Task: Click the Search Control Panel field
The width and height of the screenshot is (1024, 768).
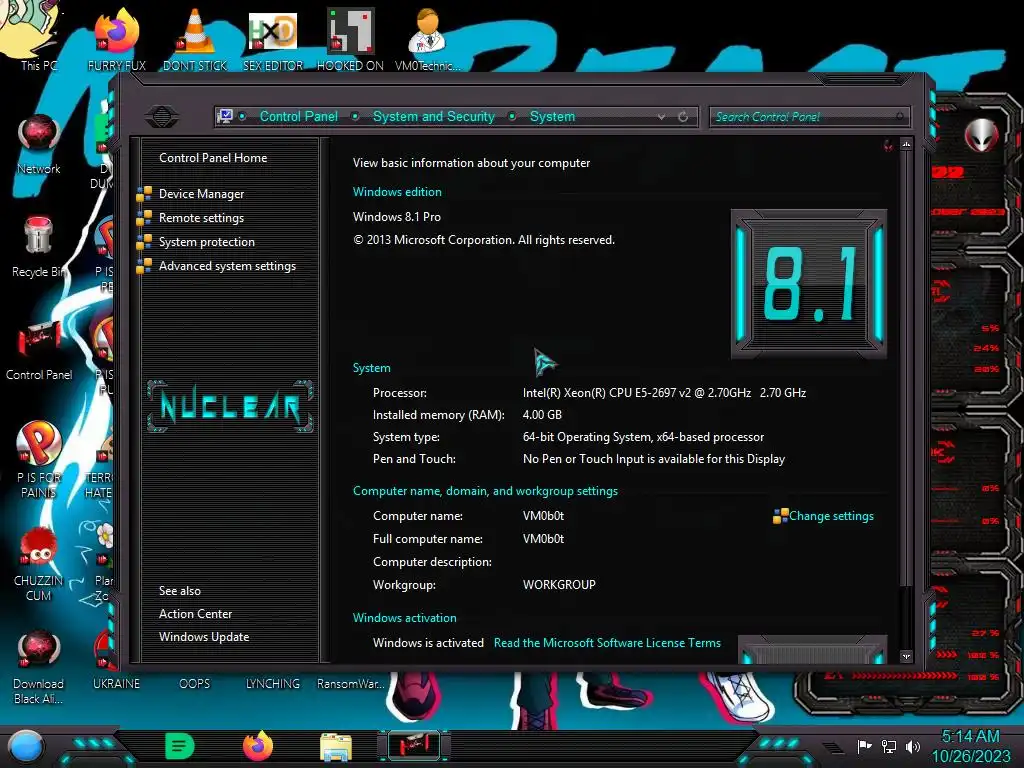Action: [809, 117]
